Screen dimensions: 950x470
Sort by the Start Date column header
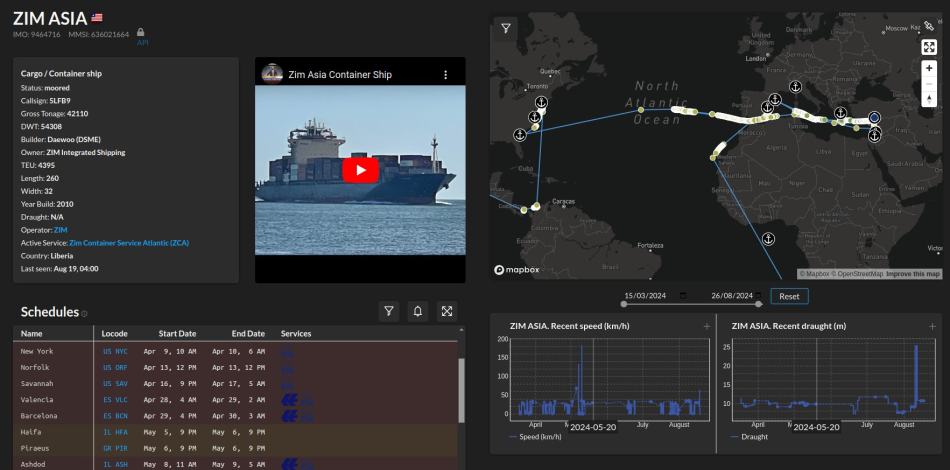[178, 334]
